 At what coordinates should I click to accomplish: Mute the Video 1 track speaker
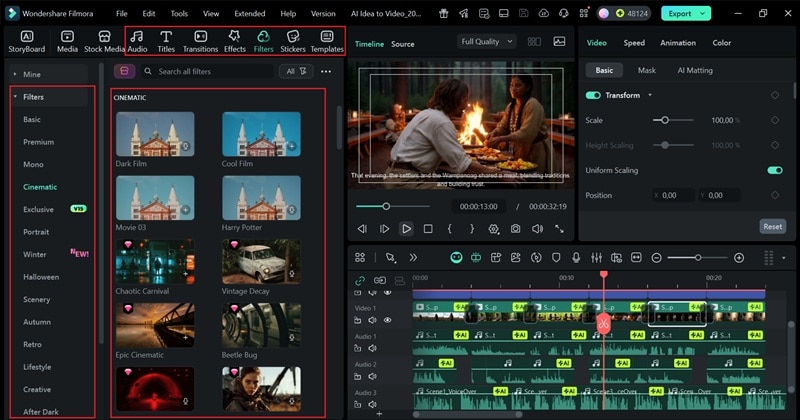372,320
